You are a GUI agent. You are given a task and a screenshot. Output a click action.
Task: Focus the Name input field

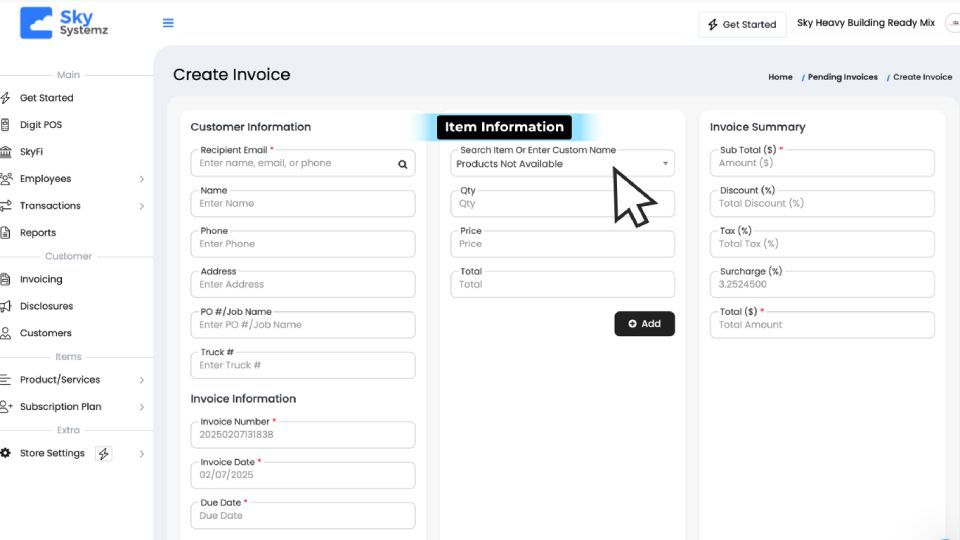[302, 204]
